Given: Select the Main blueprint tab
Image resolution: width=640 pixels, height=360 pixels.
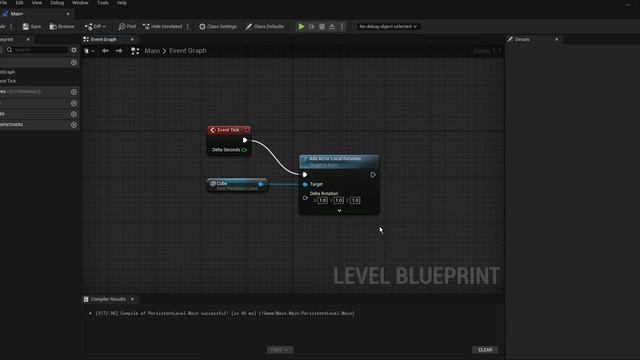Looking at the screenshot, I should point(35,13).
